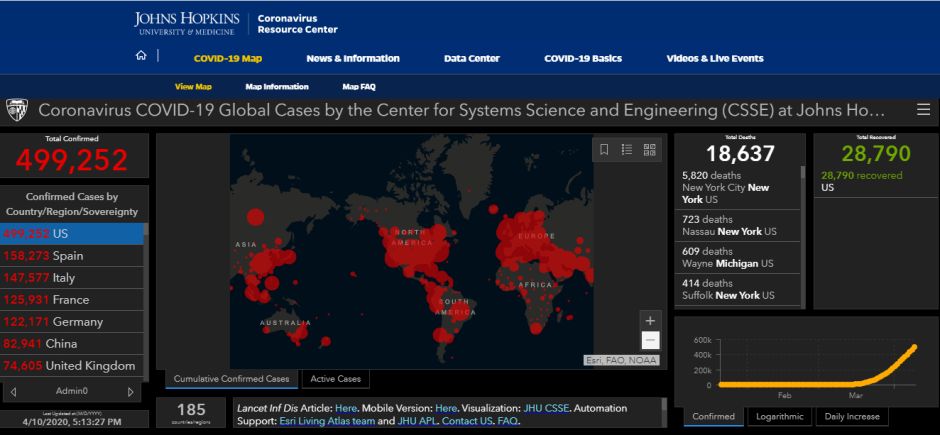The height and width of the screenshot is (435, 940).
Task: Click the home icon in navigation bar
Action: 141,56
